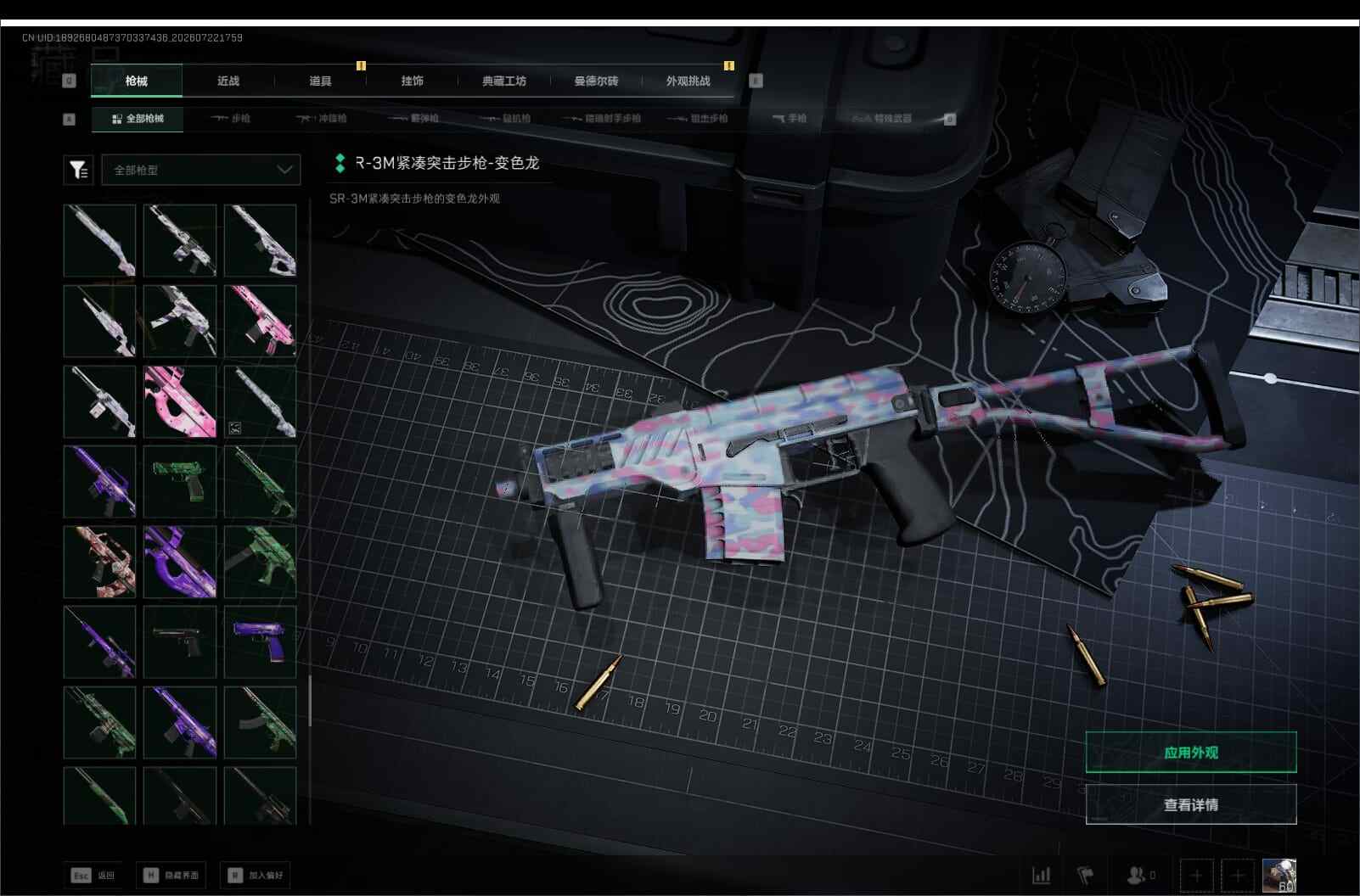The image size is (1360, 896).
Task: Select the purple pistol skin thumbnail
Action: click(x=260, y=641)
